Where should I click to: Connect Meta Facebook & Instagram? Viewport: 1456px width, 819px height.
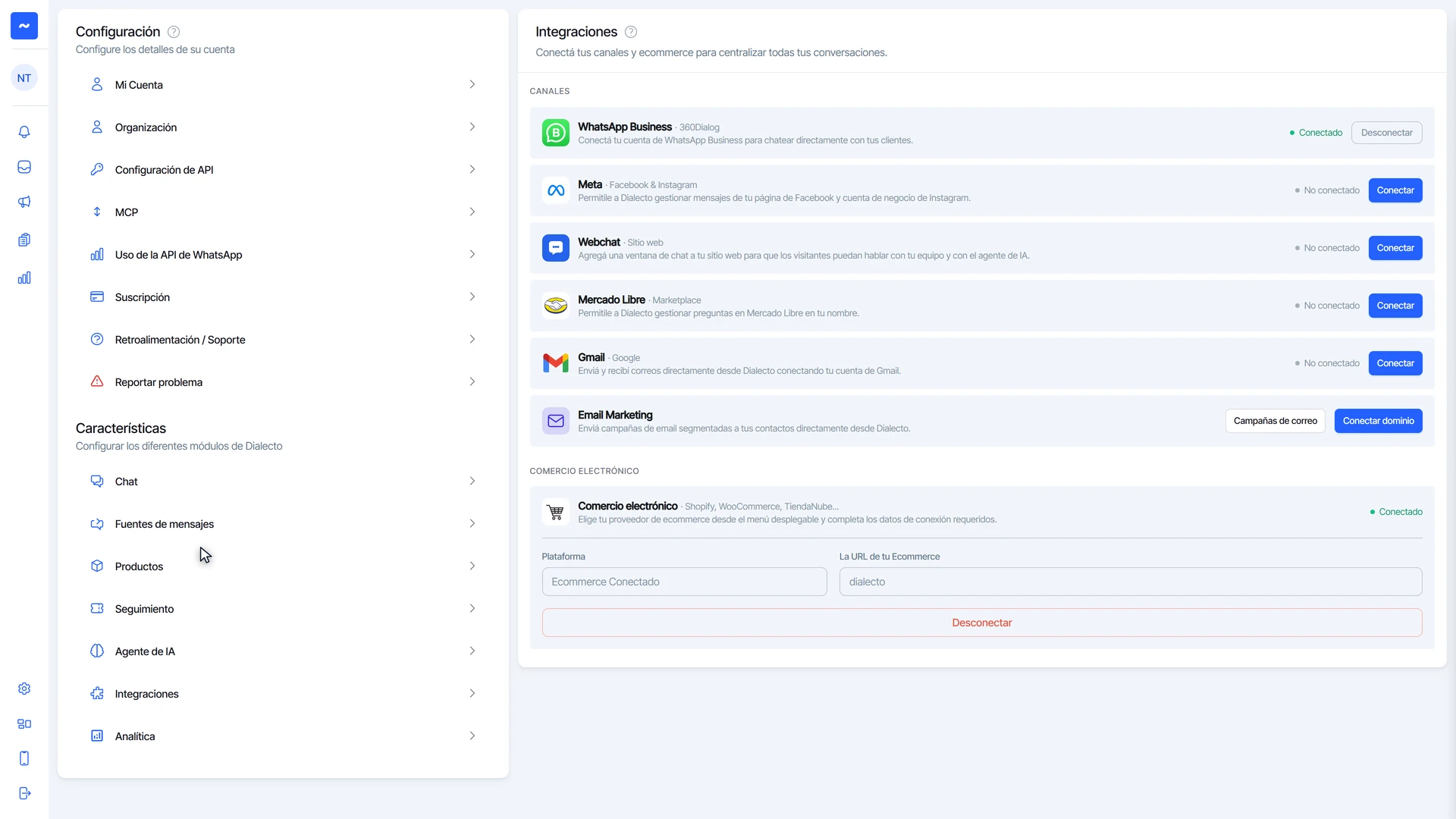tap(1395, 190)
